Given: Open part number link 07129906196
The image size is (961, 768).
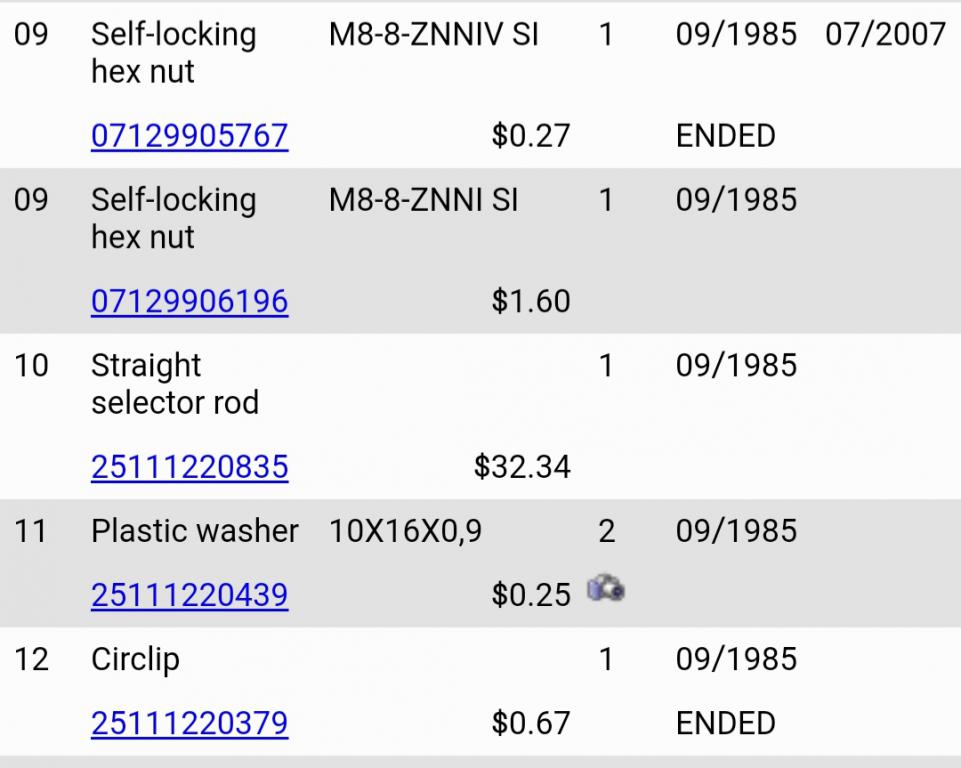Looking at the screenshot, I should point(189,301).
